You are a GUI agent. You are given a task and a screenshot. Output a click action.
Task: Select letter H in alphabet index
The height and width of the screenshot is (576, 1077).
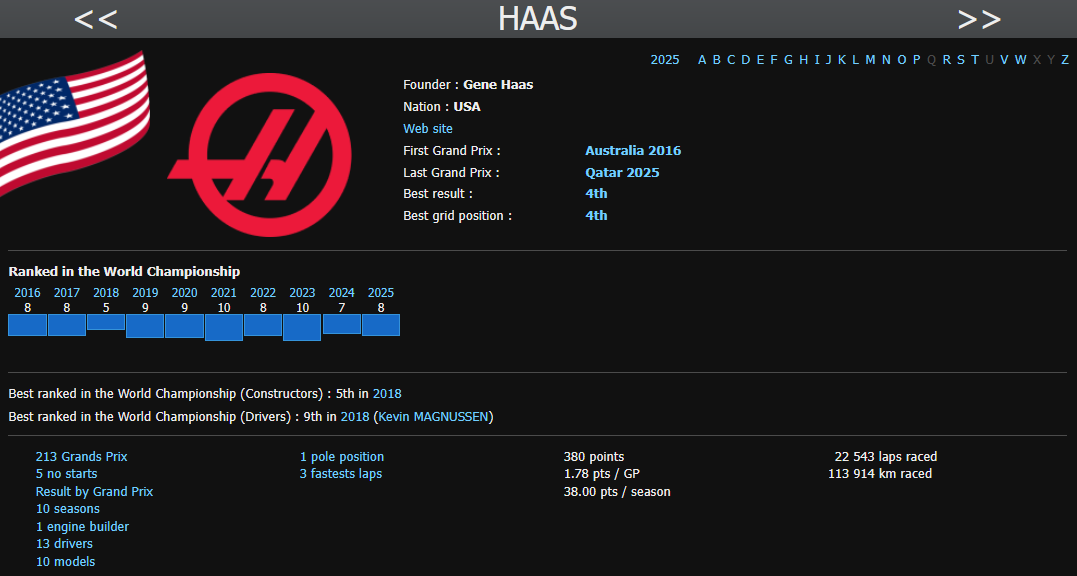coord(803,60)
